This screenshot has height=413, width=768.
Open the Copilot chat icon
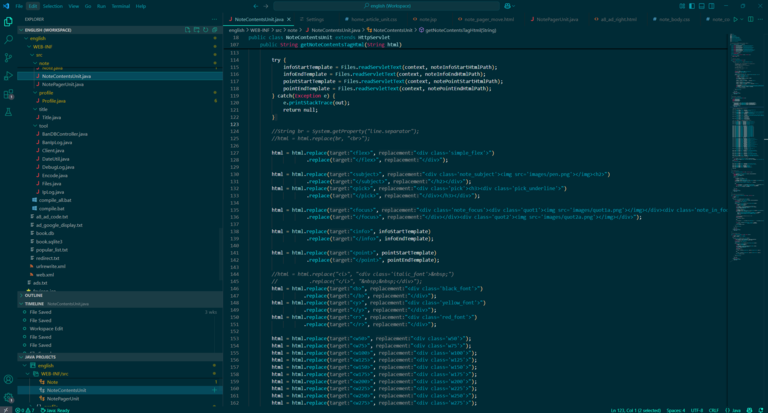507,6
